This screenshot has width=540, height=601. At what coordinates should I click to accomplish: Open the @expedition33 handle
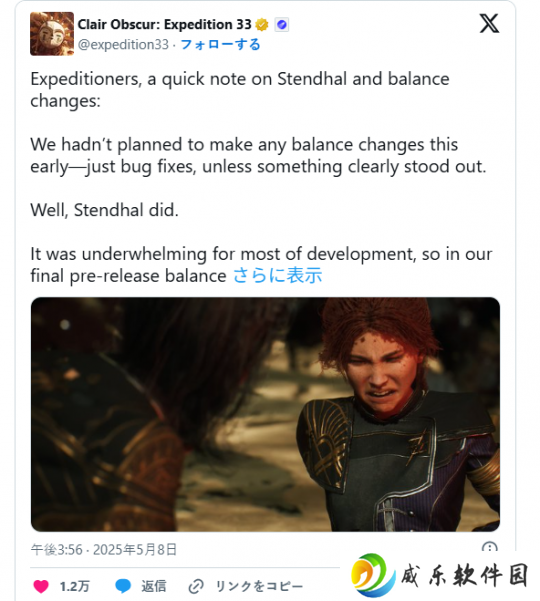[123, 44]
